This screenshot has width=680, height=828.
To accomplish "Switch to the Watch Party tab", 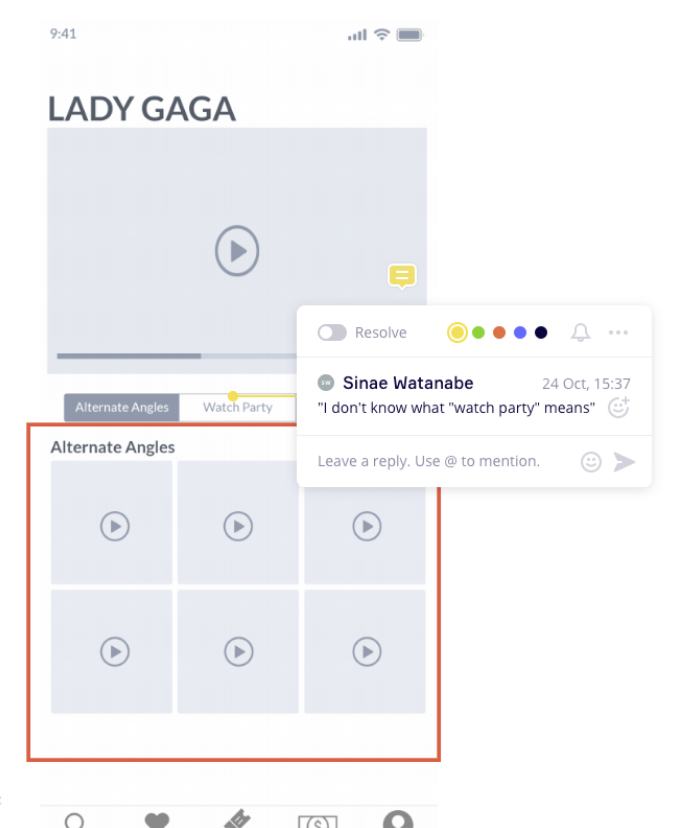I will (238, 407).
